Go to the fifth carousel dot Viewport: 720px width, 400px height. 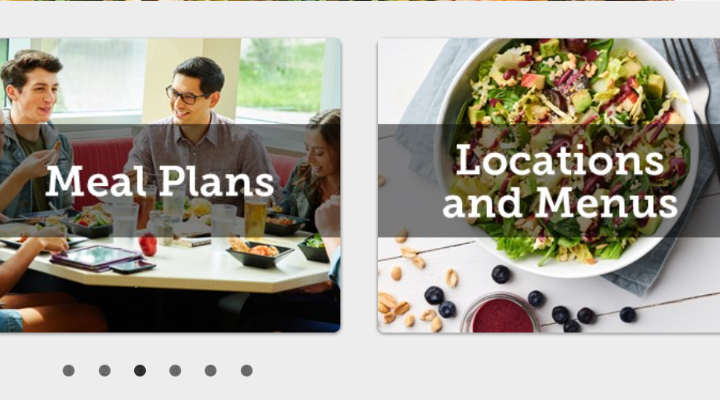coord(210,371)
